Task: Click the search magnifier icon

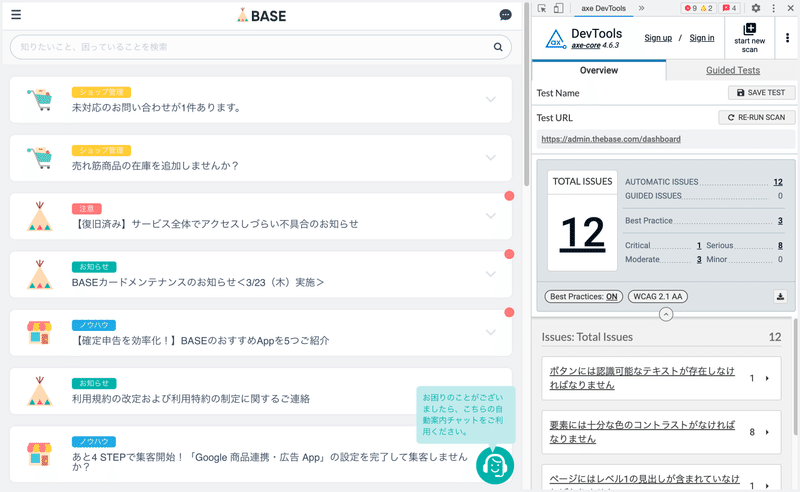Action: [498, 47]
